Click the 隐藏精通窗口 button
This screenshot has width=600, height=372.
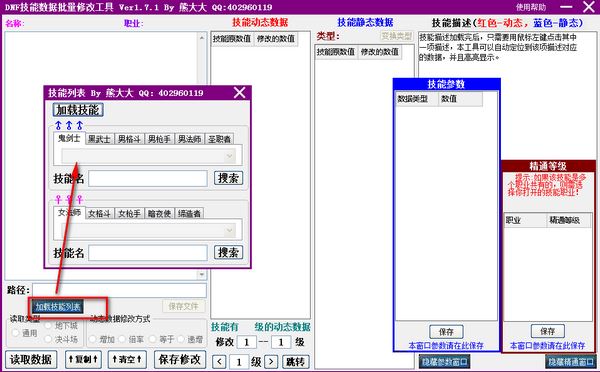click(571, 362)
